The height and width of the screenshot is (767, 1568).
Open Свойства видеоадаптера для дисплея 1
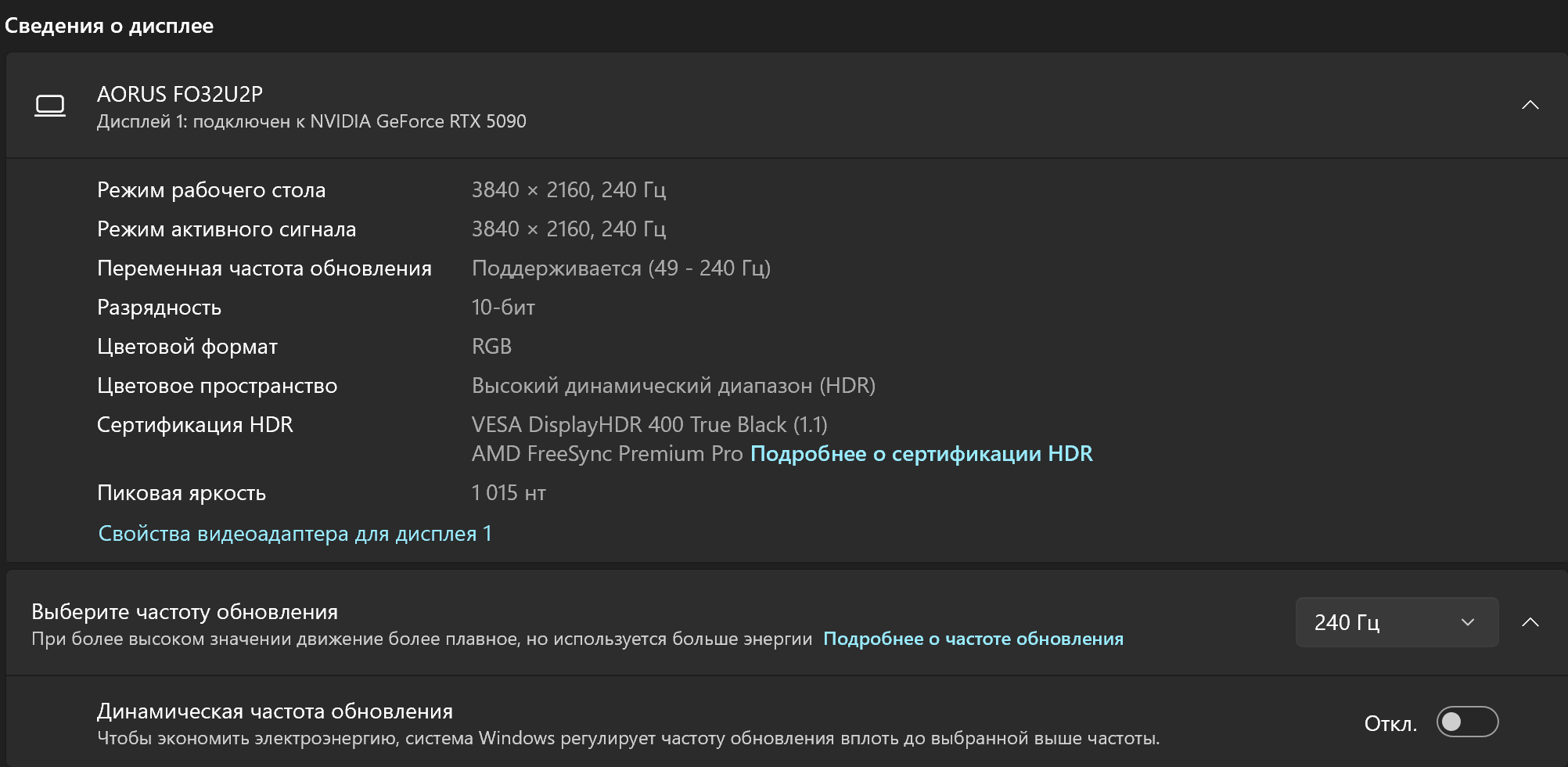[x=295, y=534]
